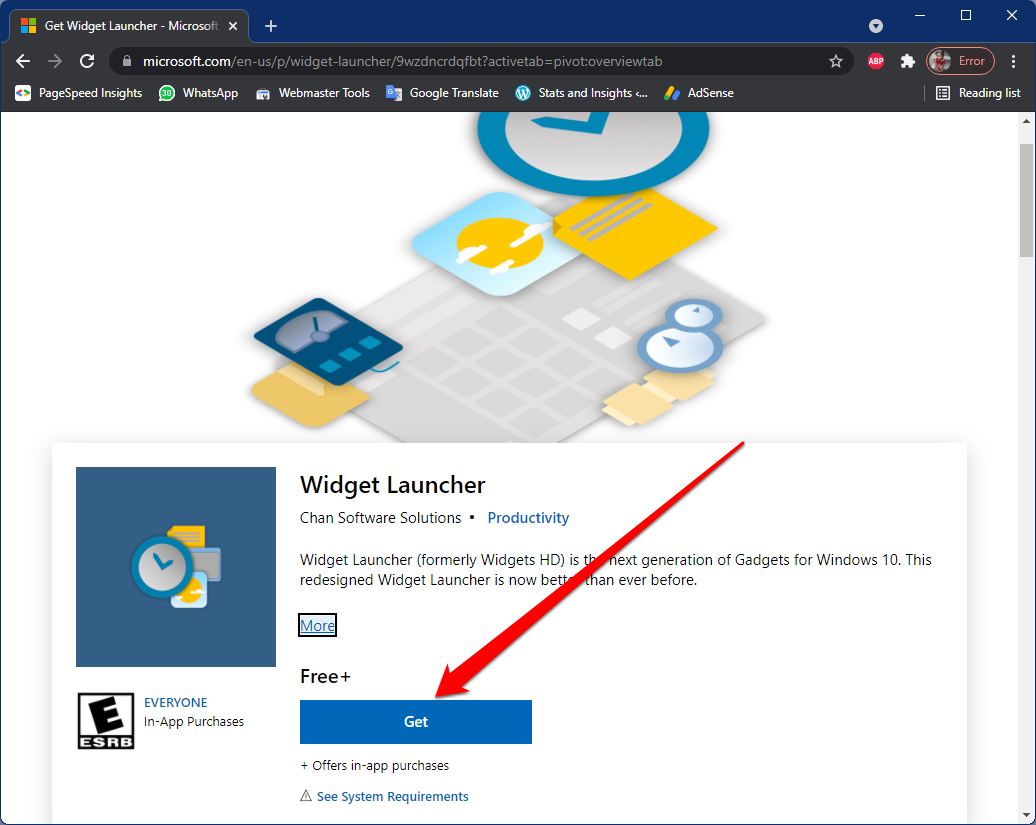Open the Reading list
This screenshot has width=1036, height=825.
[x=978, y=93]
